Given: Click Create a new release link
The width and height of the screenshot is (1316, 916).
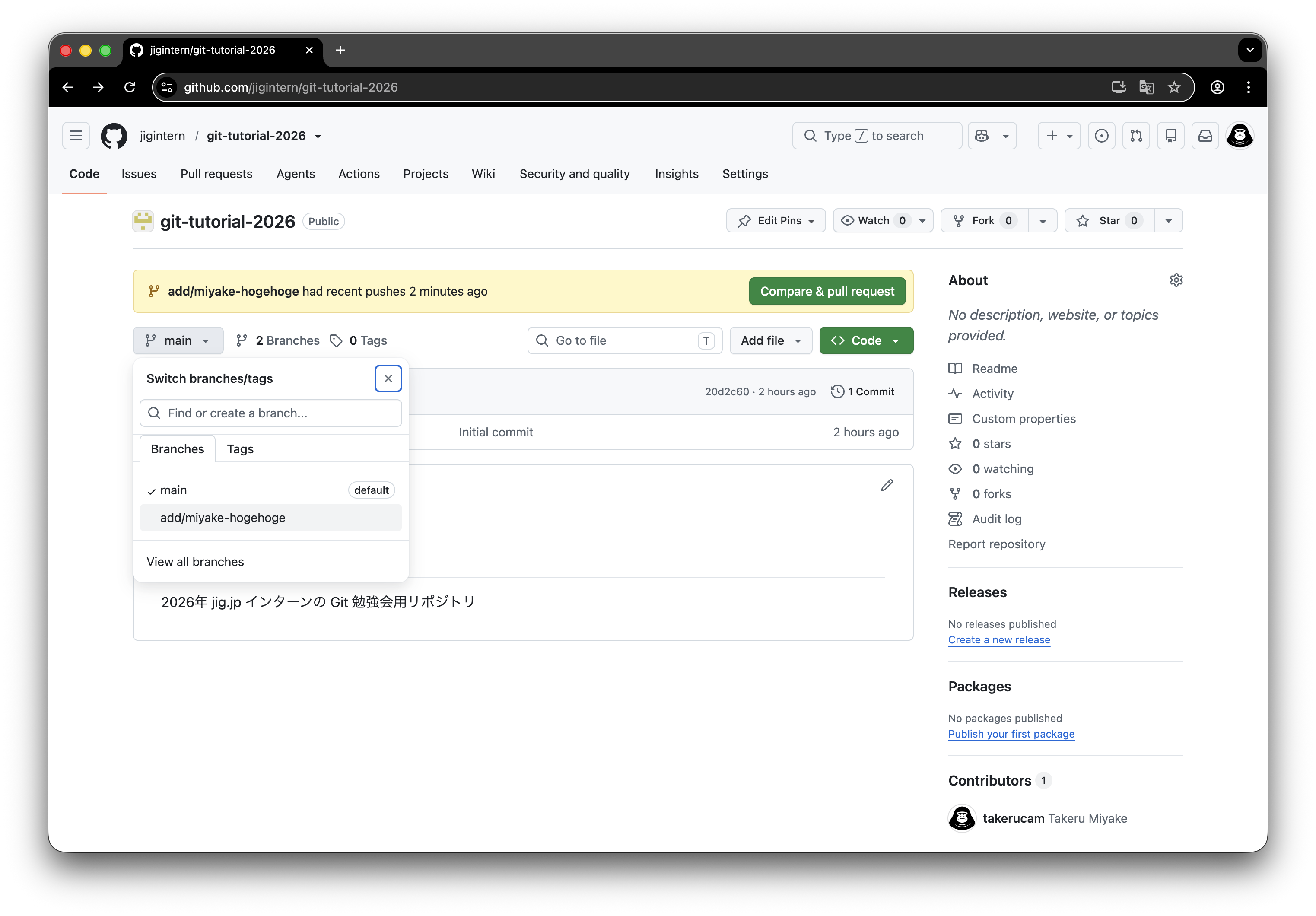Looking at the screenshot, I should tap(999, 640).
